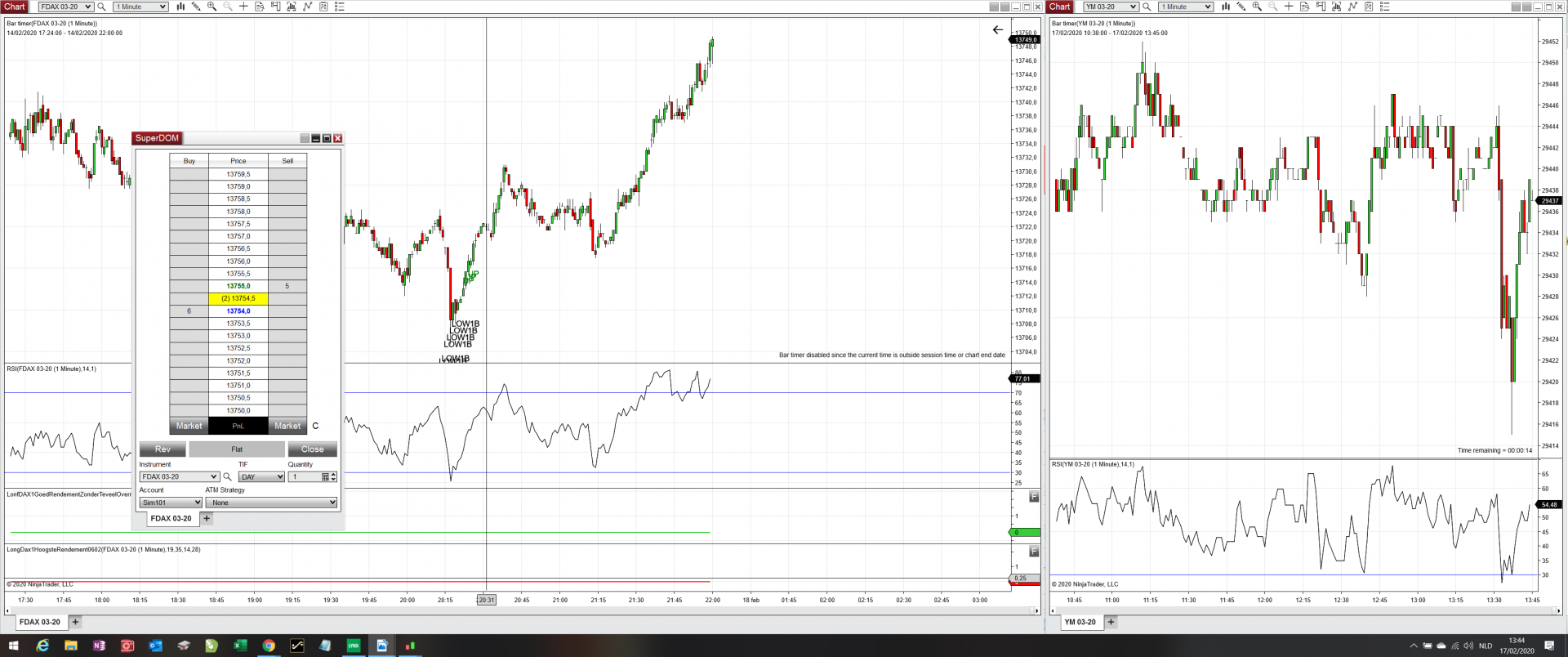This screenshot has width=1568, height=657.
Task: Open the LYNX app from taskbar
Action: pyautogui.click(x=354, y=646)
